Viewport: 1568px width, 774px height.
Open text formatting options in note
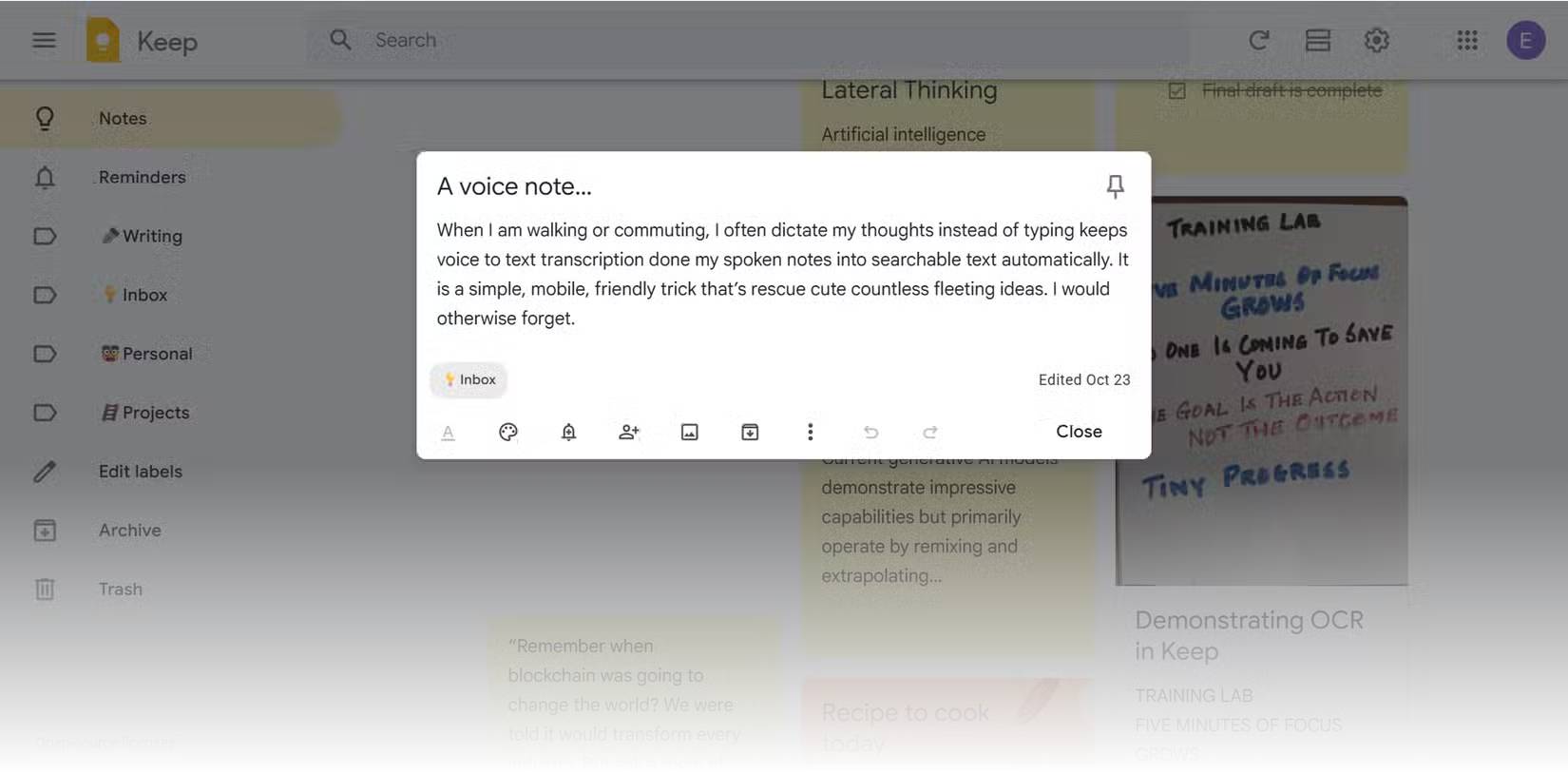448,433
